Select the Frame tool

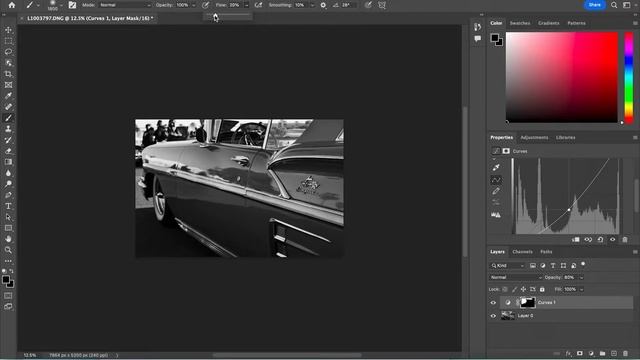[x=8, y=85]
